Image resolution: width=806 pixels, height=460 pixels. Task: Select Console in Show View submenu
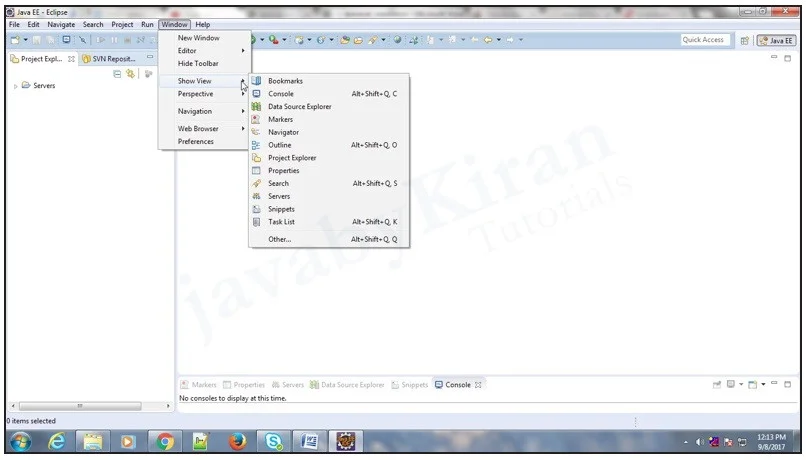coord(329,94)
